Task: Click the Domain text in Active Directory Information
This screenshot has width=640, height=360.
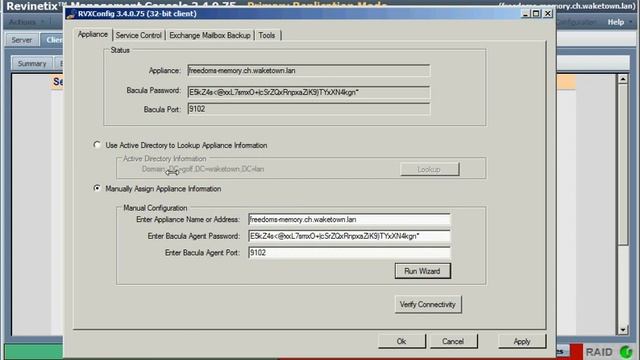Action: (203, 169)
